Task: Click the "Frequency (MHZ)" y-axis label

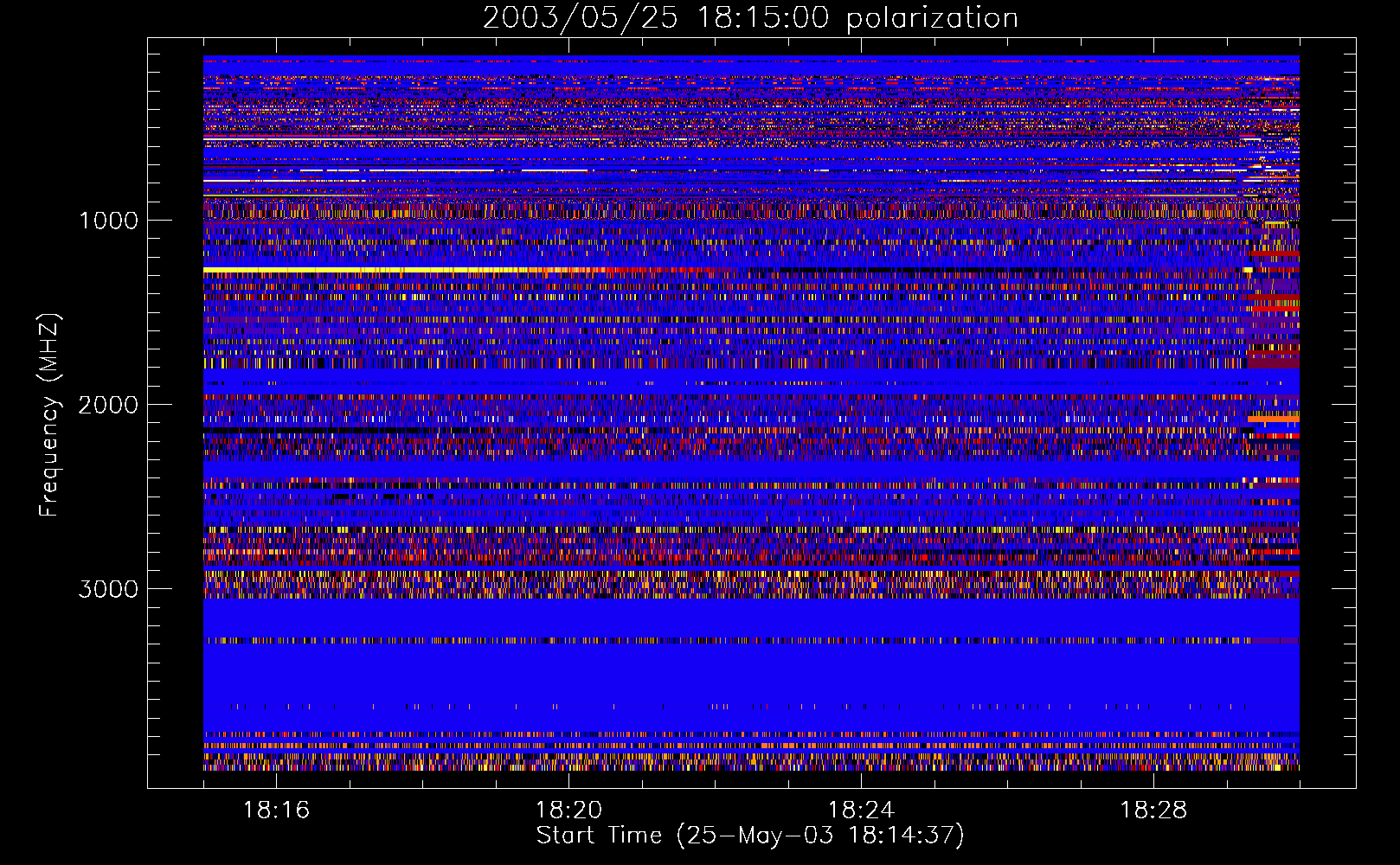Action: point(50,415)
